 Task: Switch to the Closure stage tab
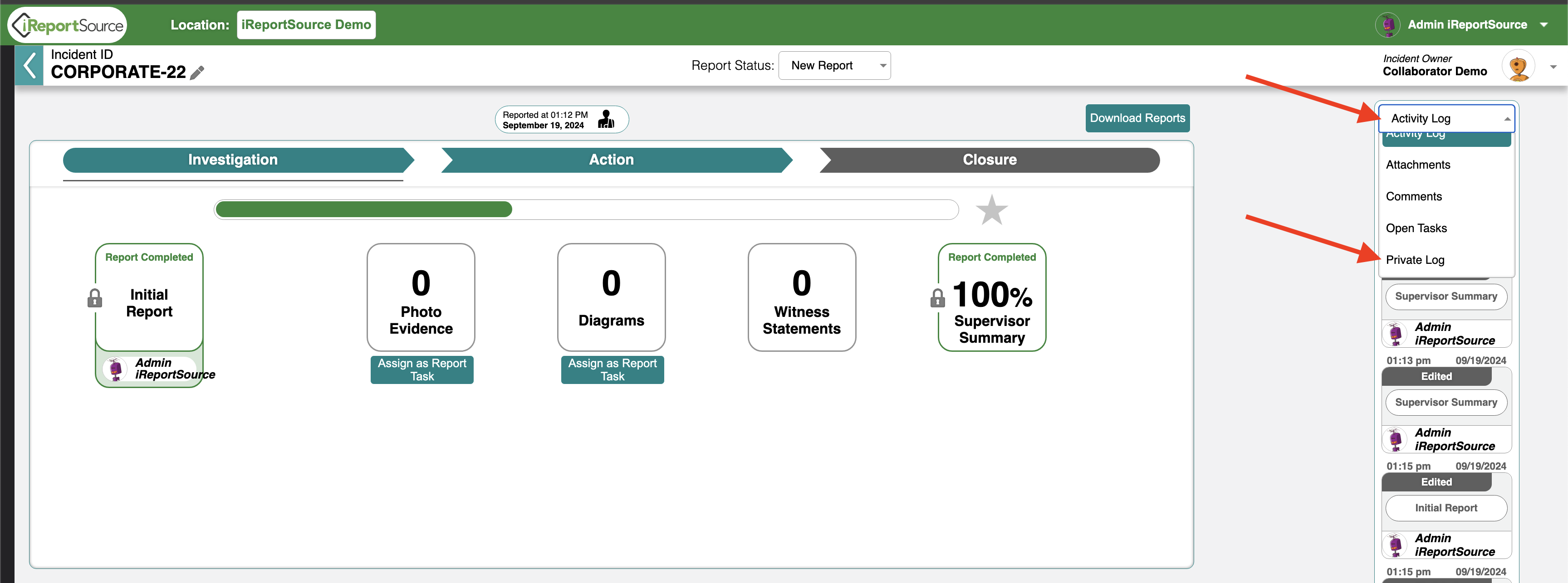coord(990,160)
